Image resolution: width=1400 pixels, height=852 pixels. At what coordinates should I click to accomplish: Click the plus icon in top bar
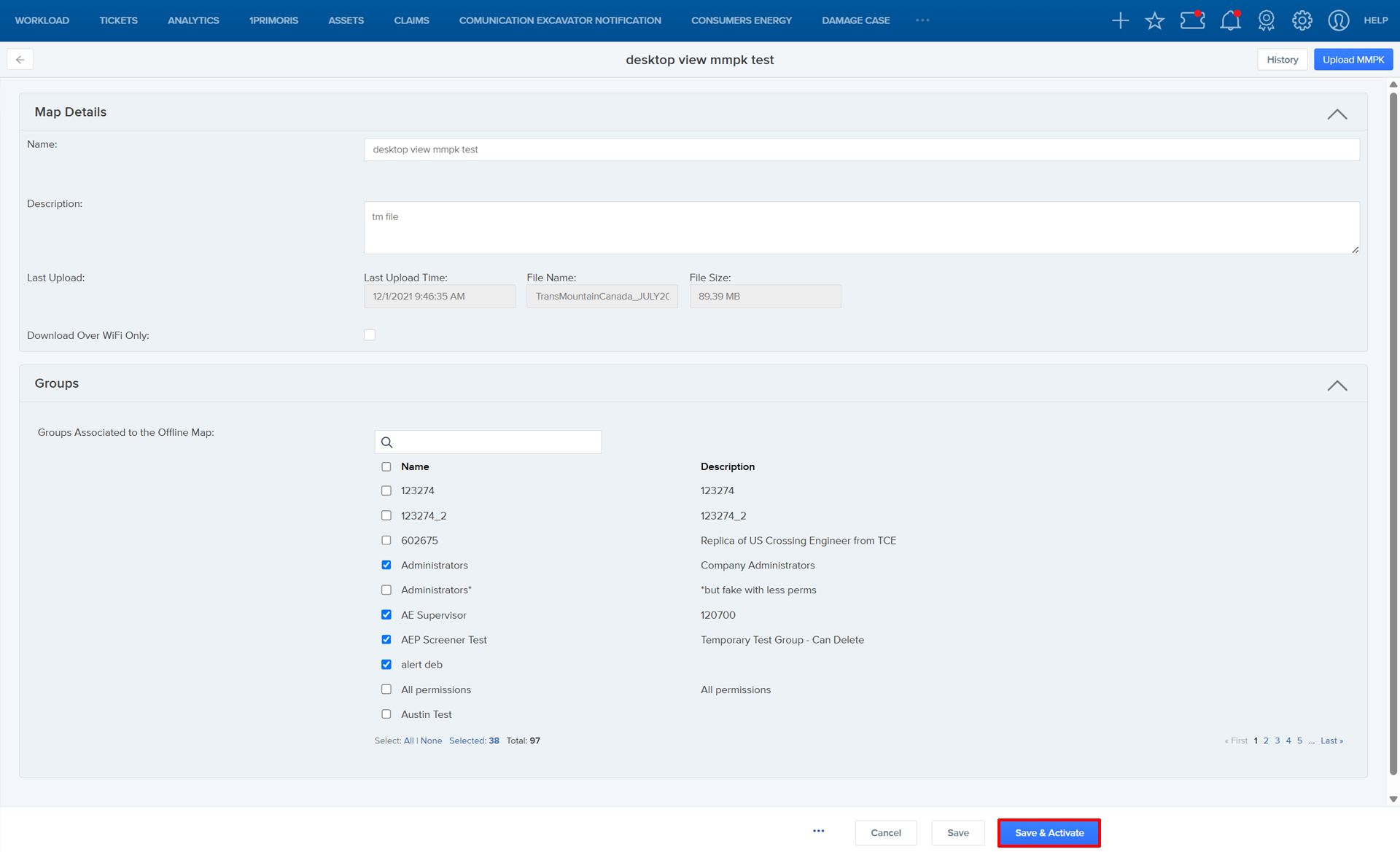point(1120,20)
